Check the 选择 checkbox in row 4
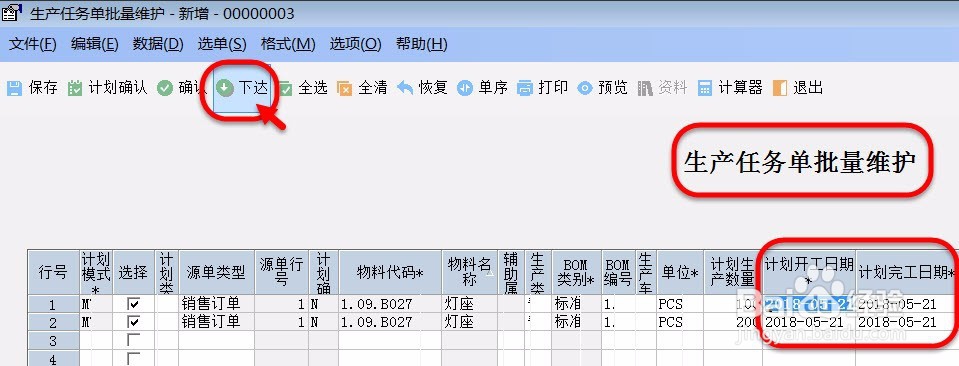The image size is (959, 366). coord(133,358)
